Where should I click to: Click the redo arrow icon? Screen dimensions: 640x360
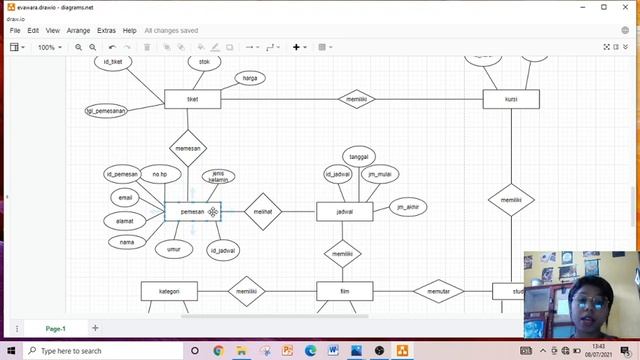pyautogui.click(x=127, y=47)
